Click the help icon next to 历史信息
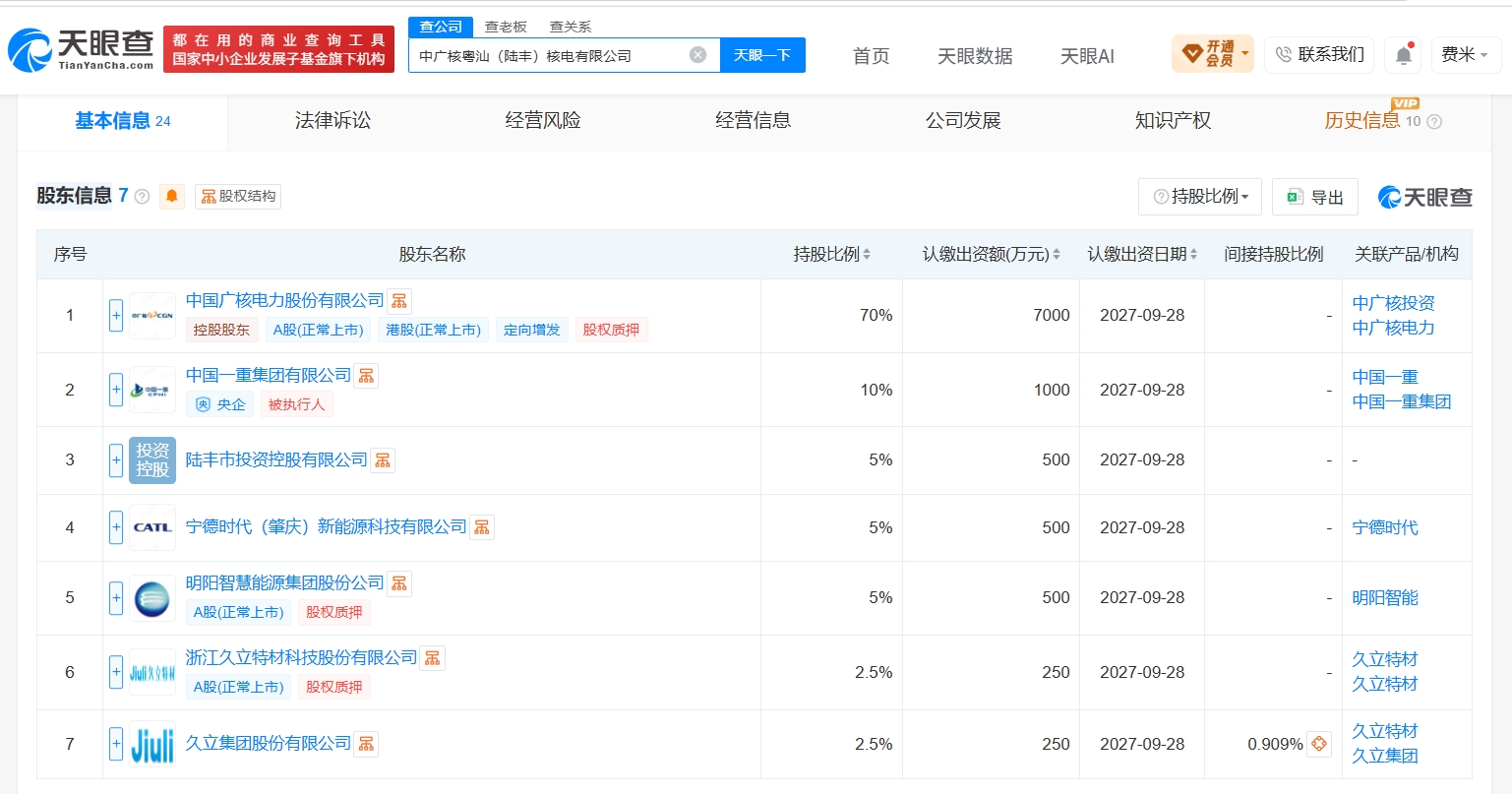 coord(1434,122)
